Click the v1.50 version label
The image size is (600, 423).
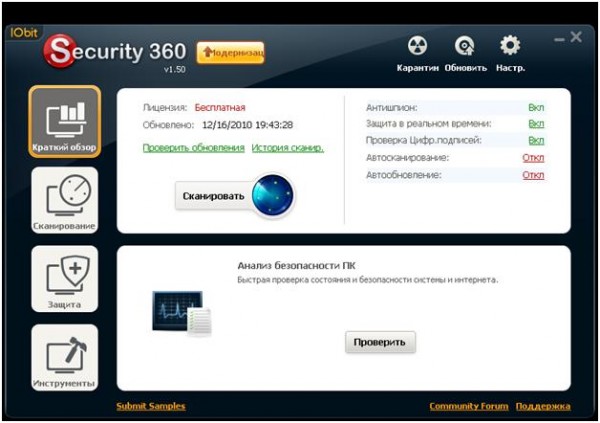tap(174, 69)
